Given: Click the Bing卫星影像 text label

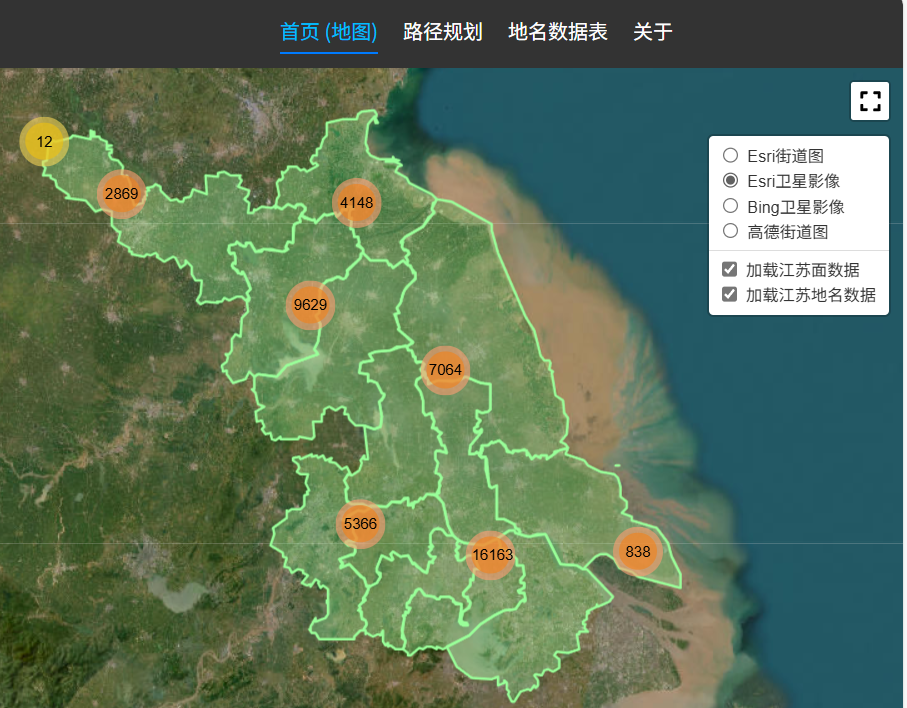Looking at the screenshot, I should (796, 207).
